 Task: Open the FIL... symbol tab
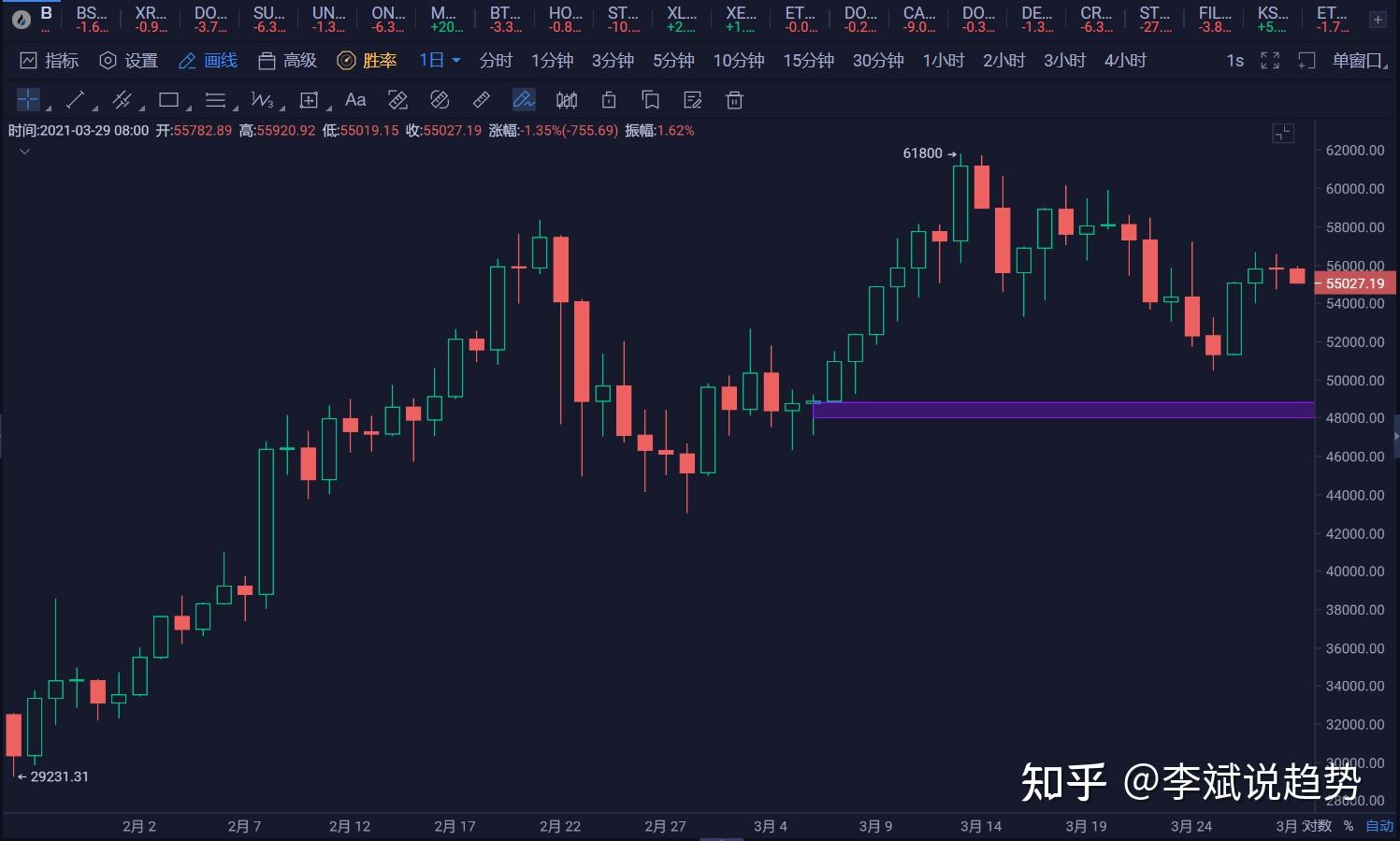point(1215,19)
